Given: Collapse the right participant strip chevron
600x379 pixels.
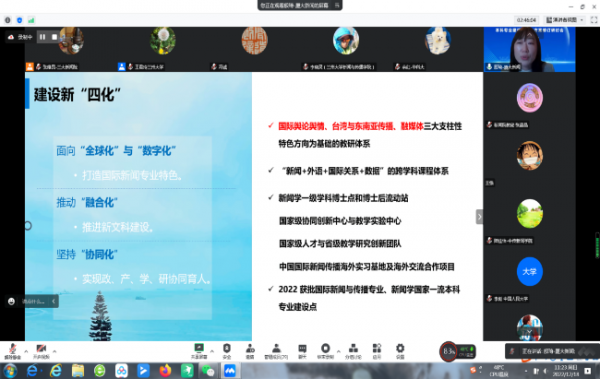Looking at the screenshot, I should point(479,217).
